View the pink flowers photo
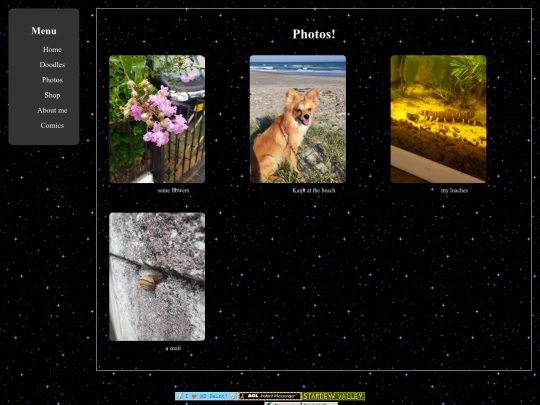The image size is (540, 405). coord(157,119)
